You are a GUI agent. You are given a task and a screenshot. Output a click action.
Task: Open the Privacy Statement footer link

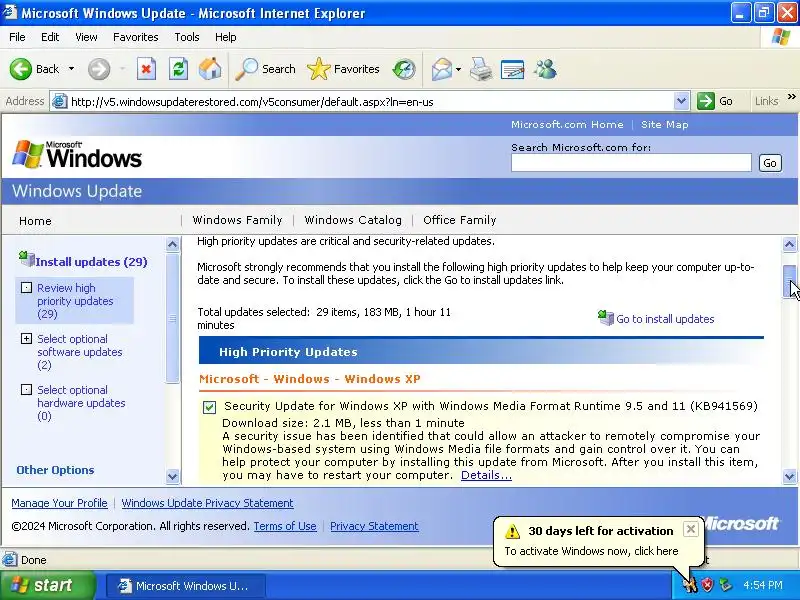click(x=374, y=526)
